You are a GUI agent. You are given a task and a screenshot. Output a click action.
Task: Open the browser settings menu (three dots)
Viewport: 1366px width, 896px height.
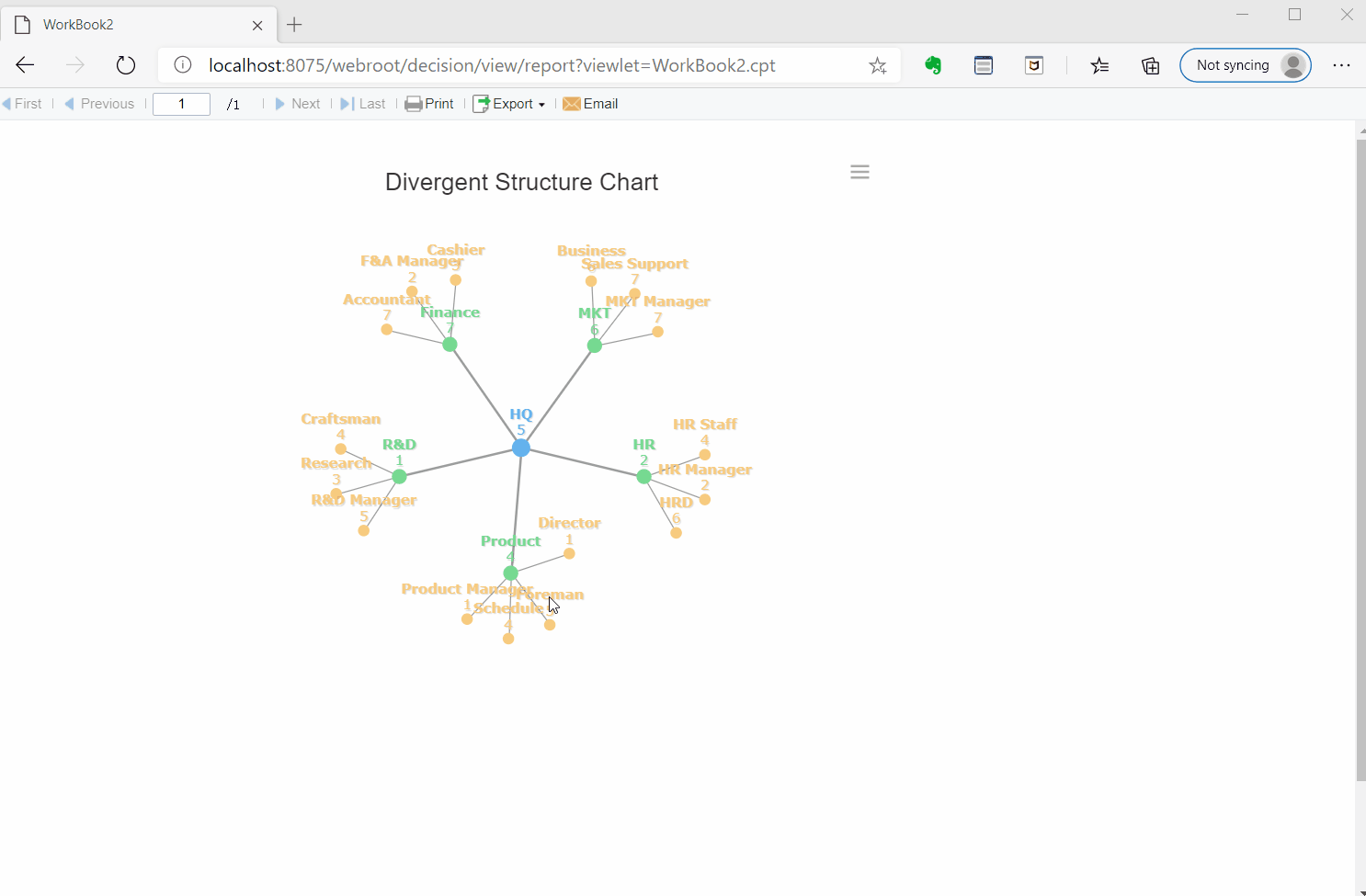point(1343,65)
